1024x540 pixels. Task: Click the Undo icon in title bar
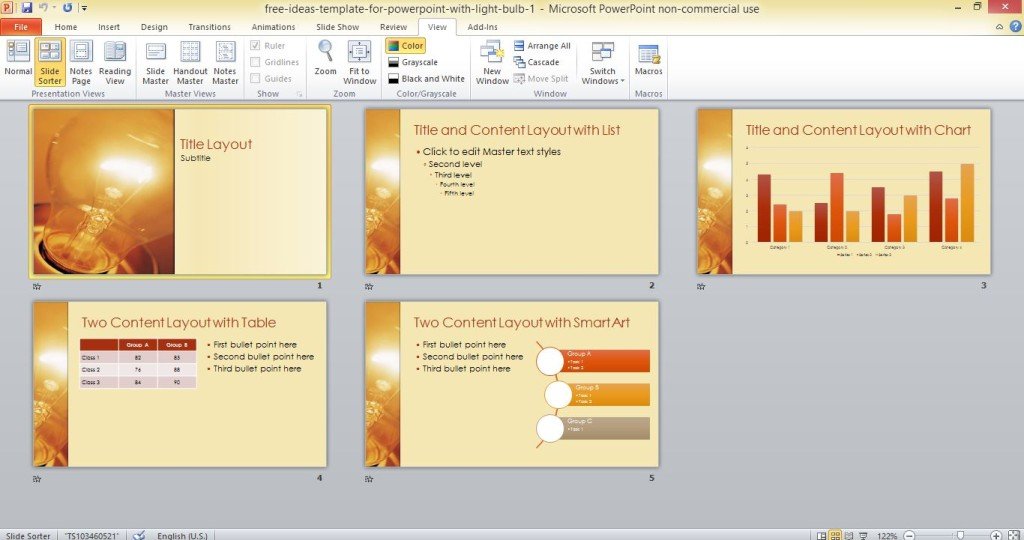point(43,8)
